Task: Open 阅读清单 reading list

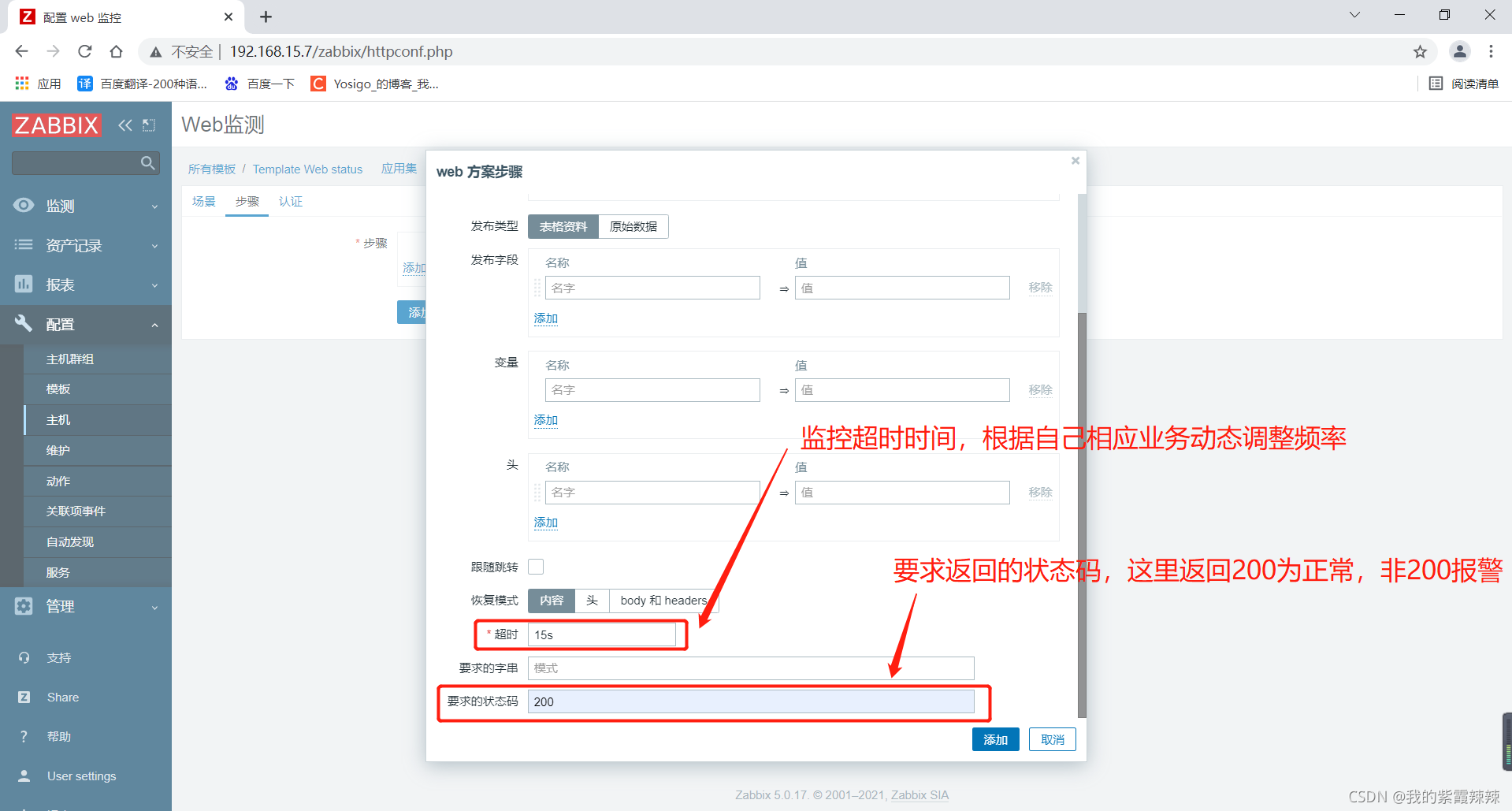Action: [x=1463, y=84]
